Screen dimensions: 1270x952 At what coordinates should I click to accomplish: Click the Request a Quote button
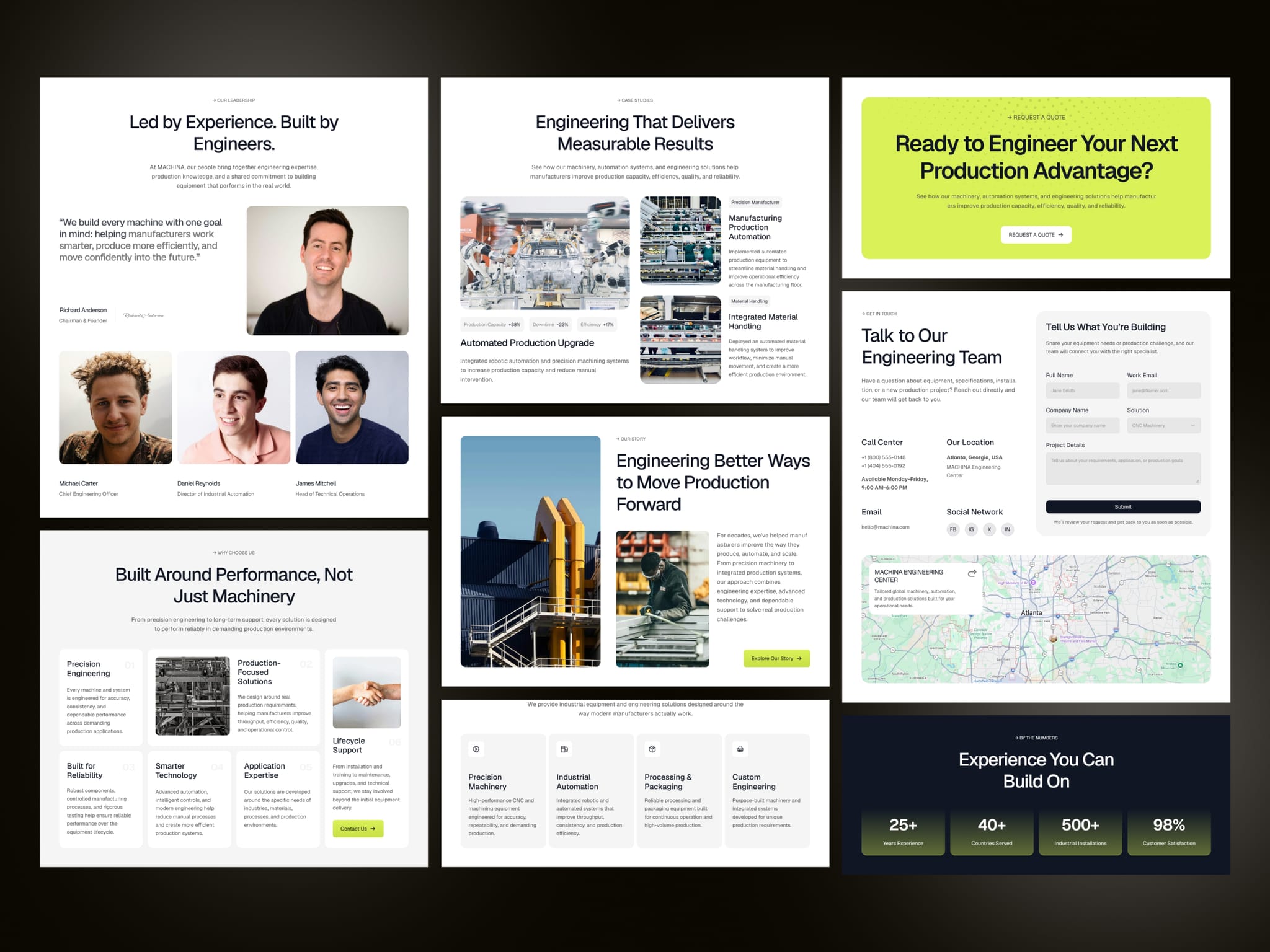(x=1036, y=235)
